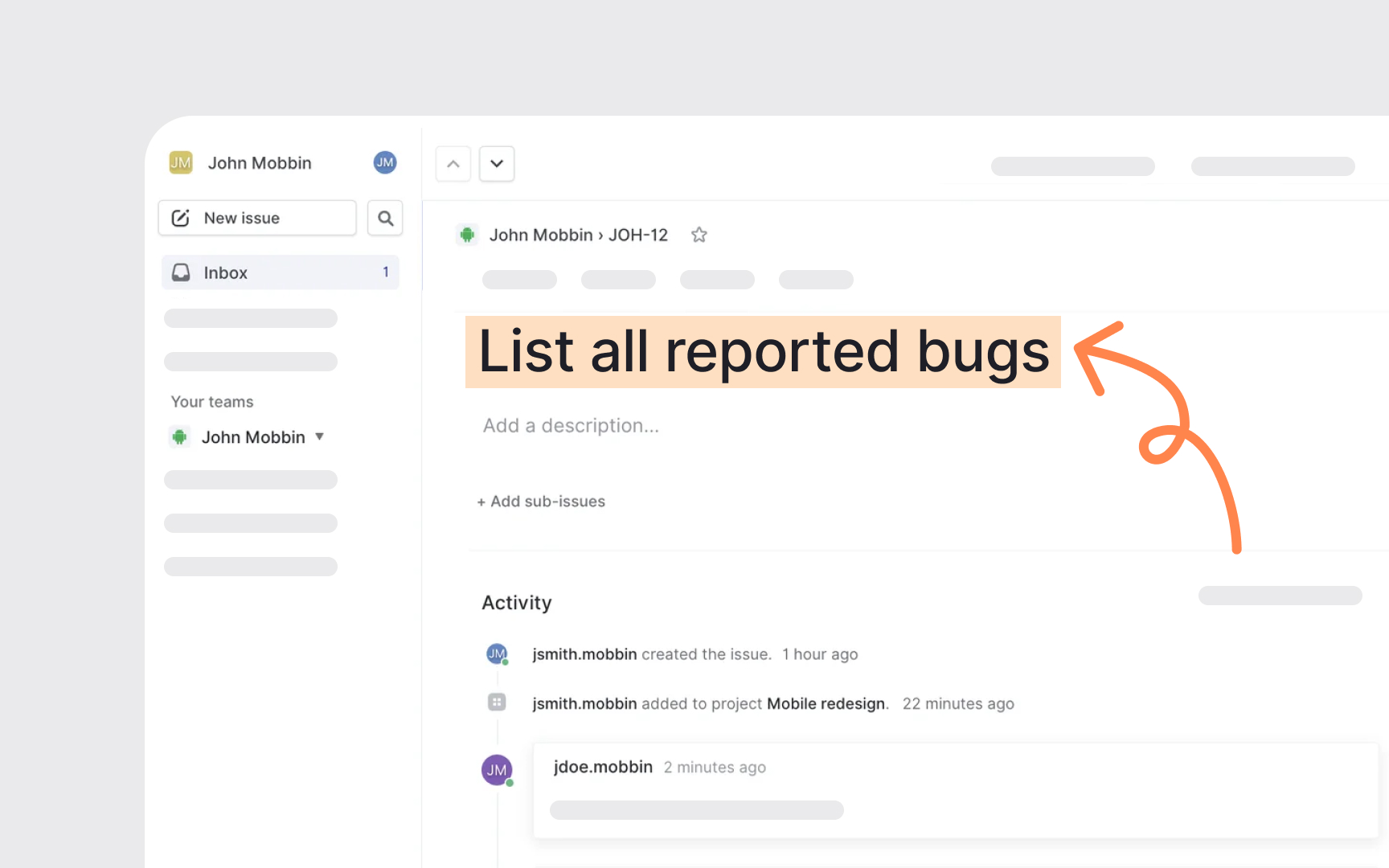Screen dimensions: 1389x868
Task: Star the JOH-12 issue as favorite
Action: 699,235
